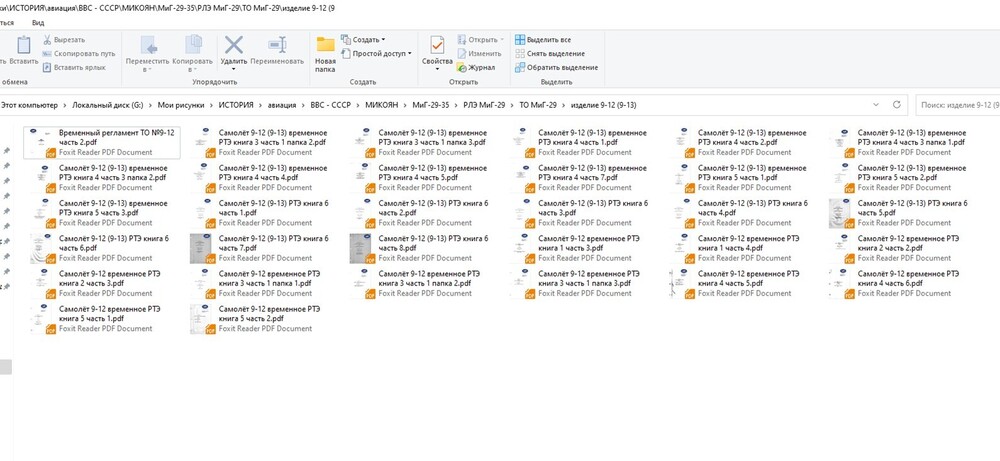Select Самолёт 9-12 временное РТЭ книга 4 часть 6.pdf
Screen dimensions: 1000x461
901,284
